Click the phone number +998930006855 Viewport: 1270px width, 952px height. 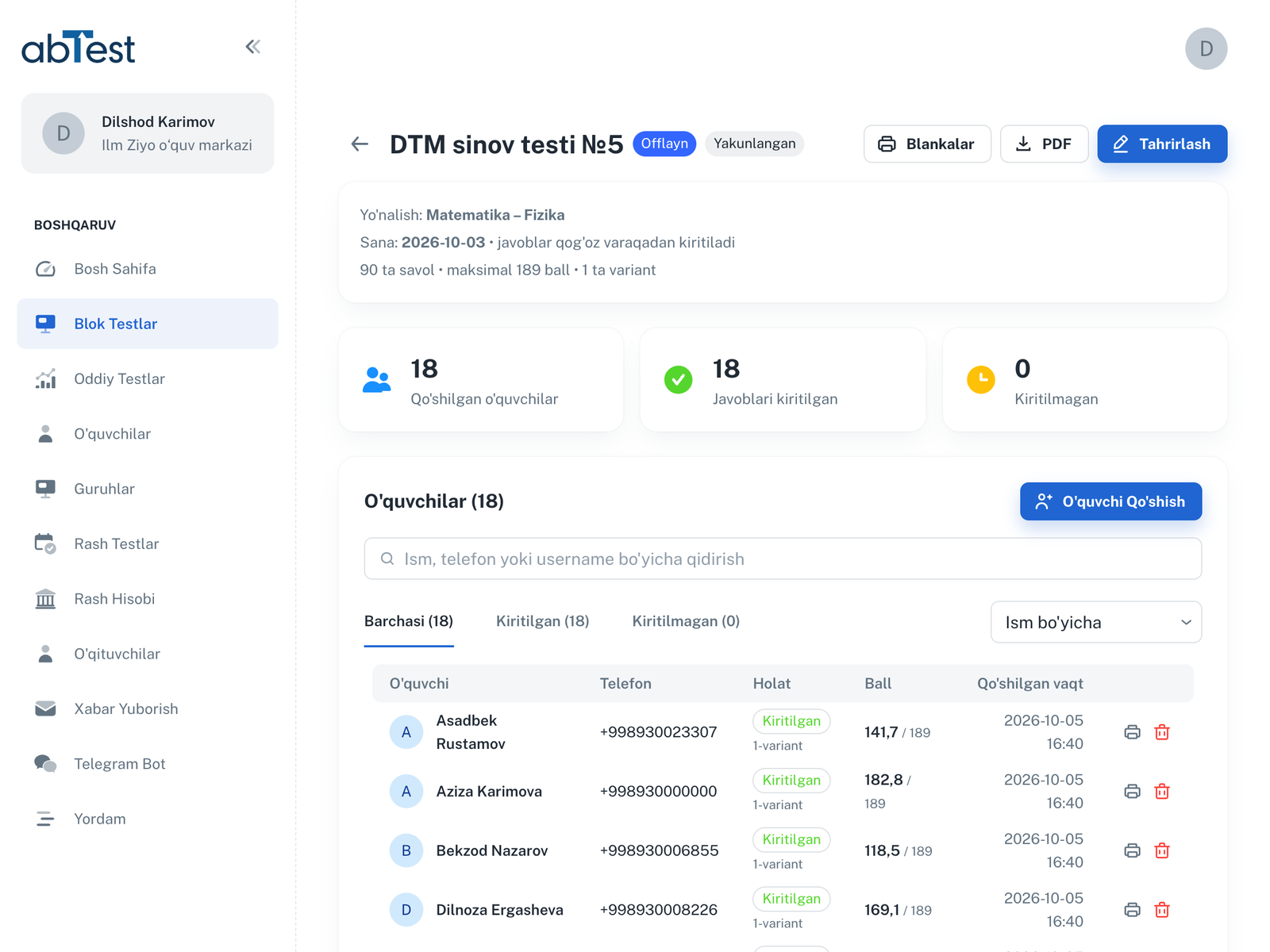tap(659, 850)
